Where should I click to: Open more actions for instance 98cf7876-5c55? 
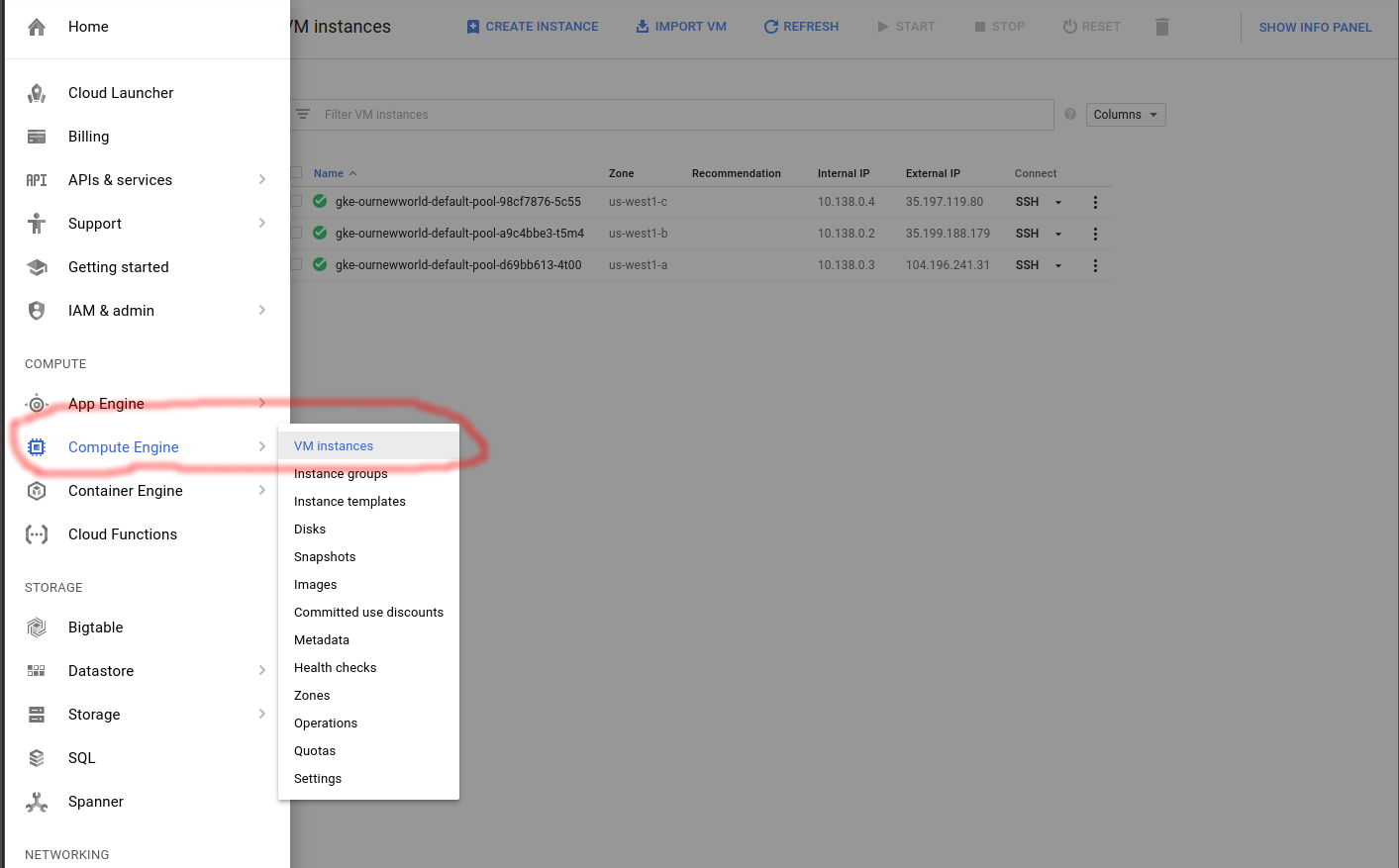(x=1095, y=202)
